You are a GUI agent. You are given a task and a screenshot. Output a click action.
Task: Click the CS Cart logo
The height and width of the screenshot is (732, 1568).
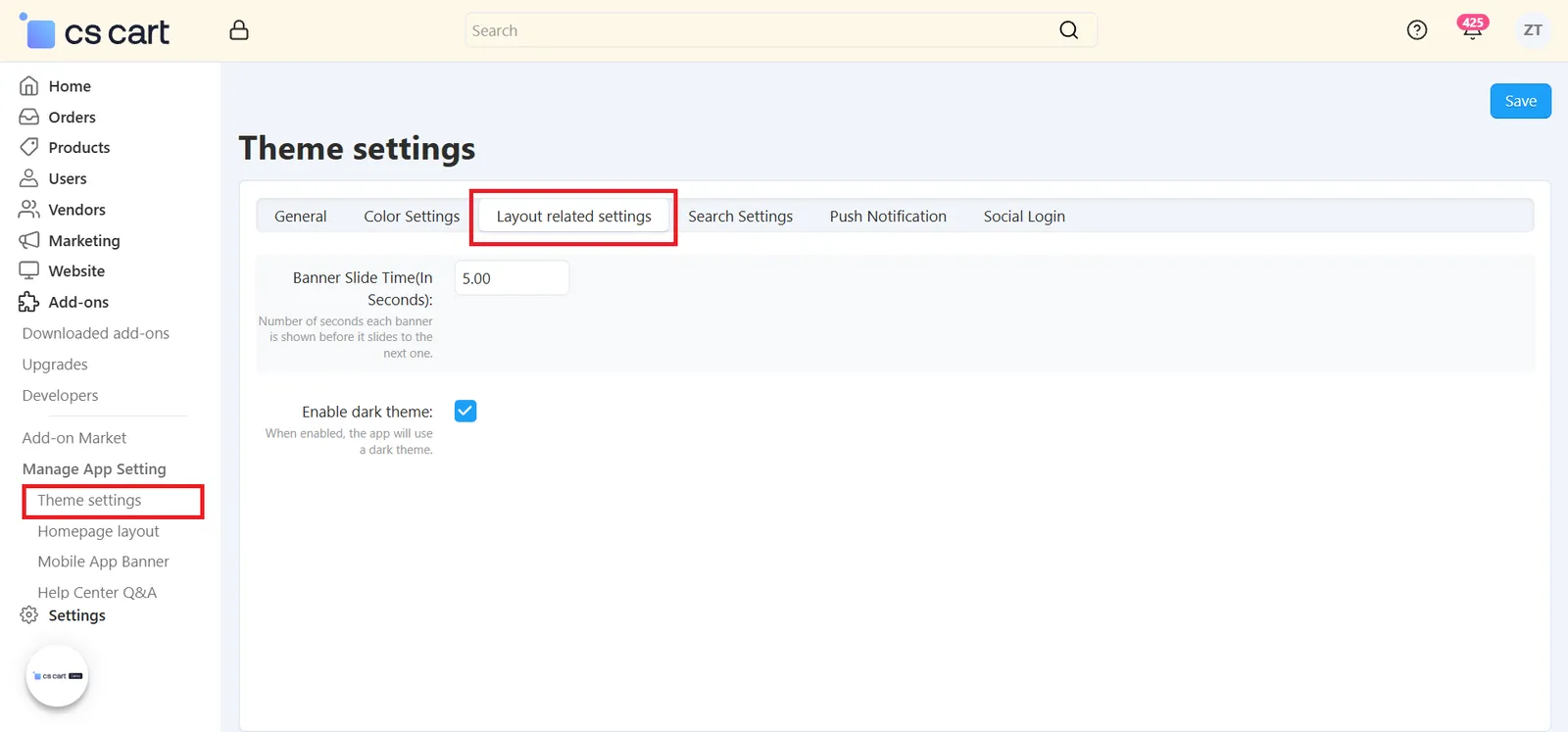[x=94, y=31]
